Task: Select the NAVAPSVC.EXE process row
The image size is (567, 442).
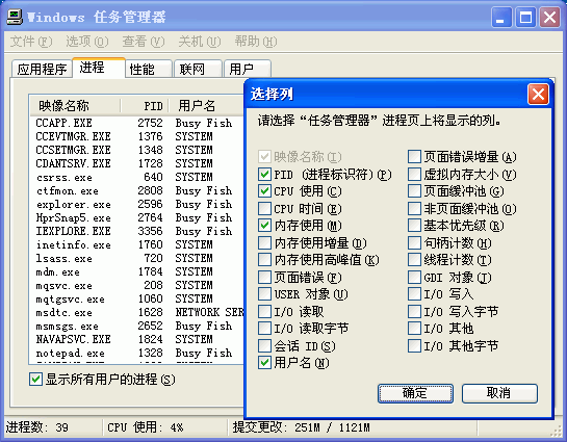Action: click(x=137, y=339)
